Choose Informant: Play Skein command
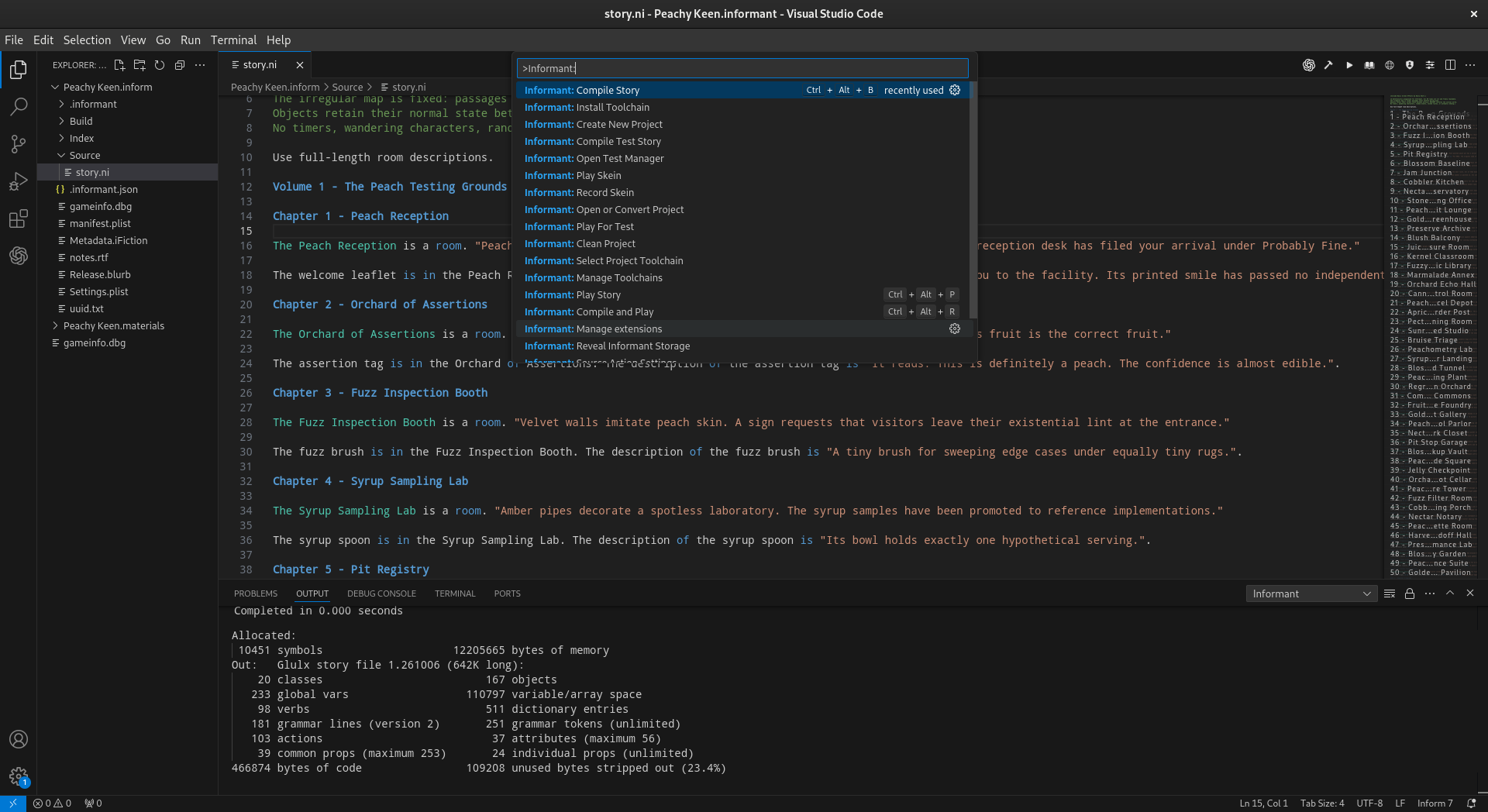The image size is (1488, 812). point(742,175)
